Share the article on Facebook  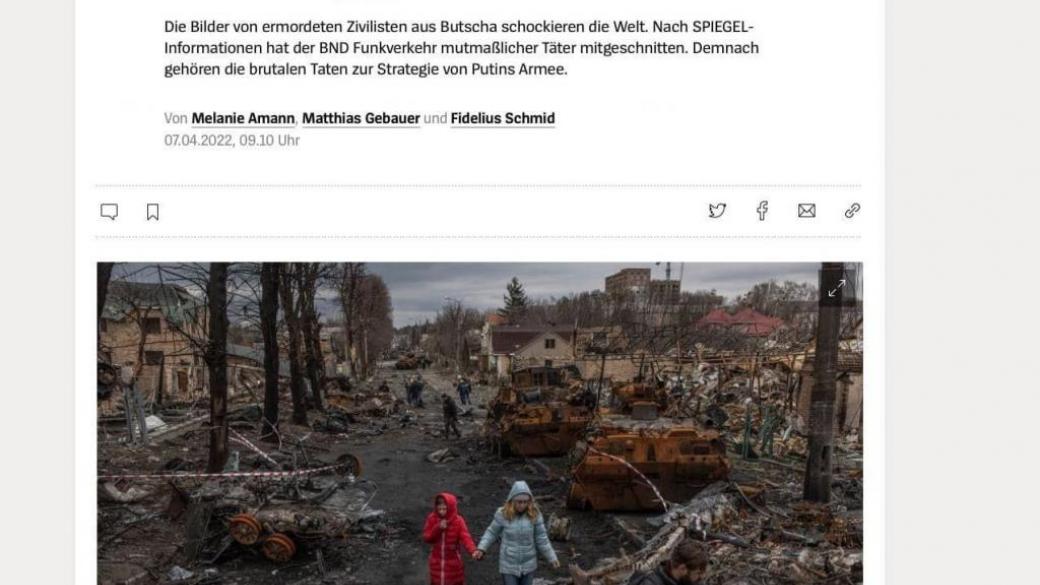[762, 211]
